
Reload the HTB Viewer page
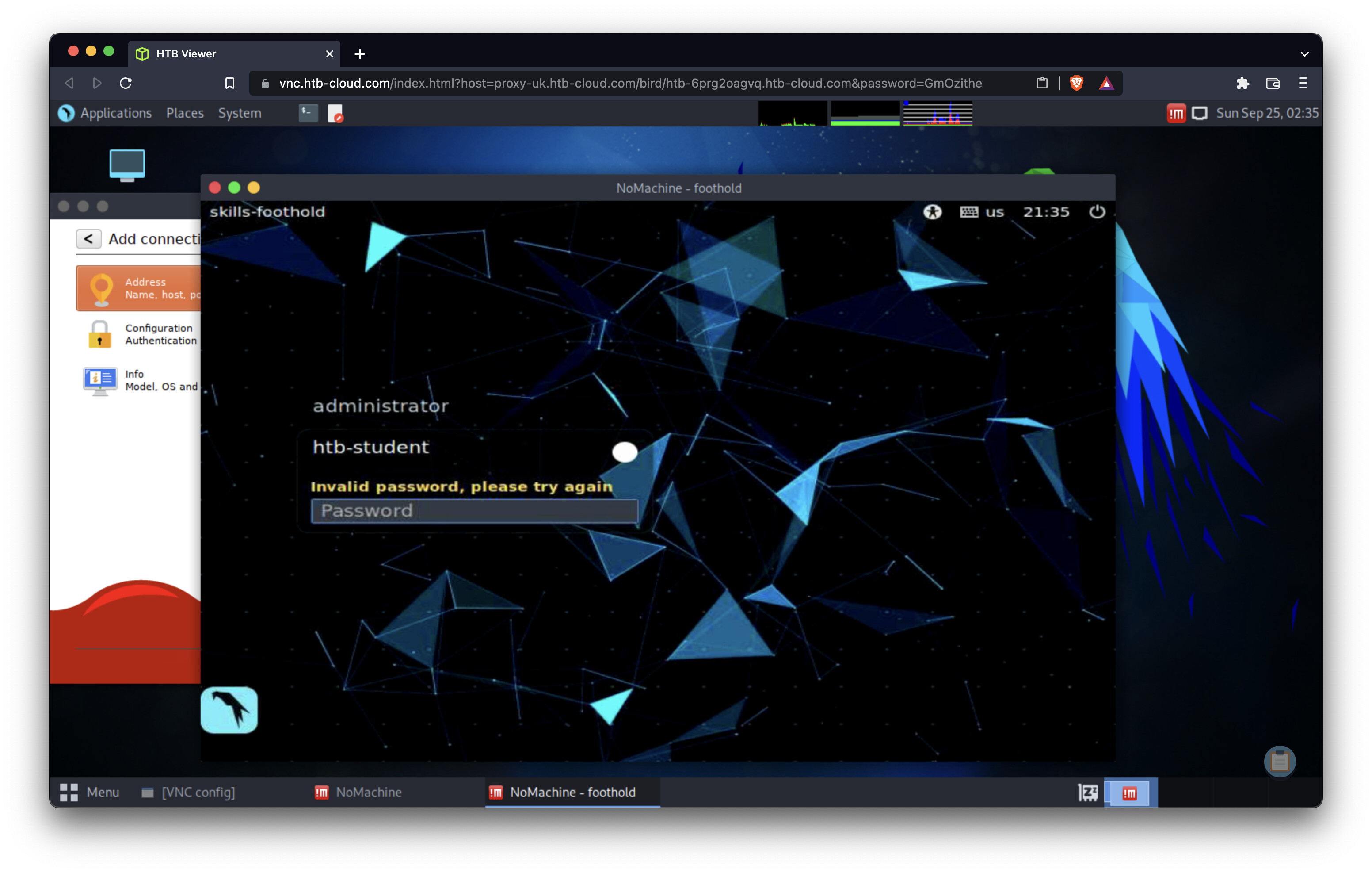[126, 83]
